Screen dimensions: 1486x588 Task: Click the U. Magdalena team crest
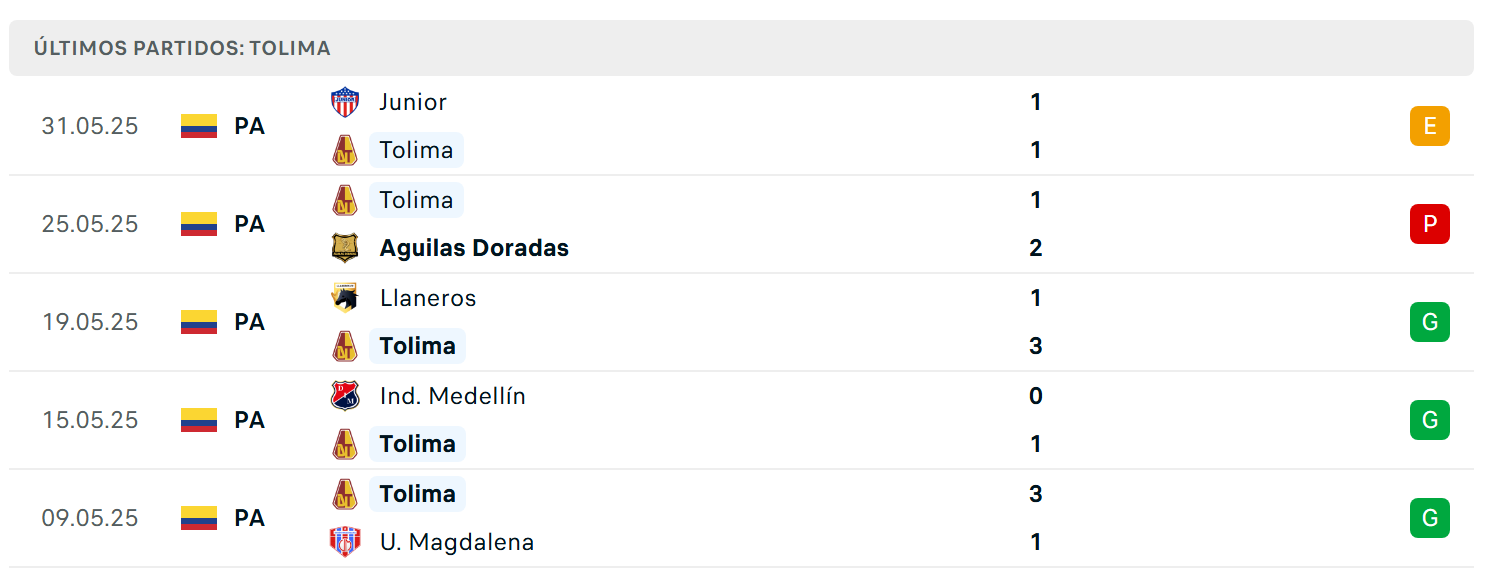coord(345,542)
